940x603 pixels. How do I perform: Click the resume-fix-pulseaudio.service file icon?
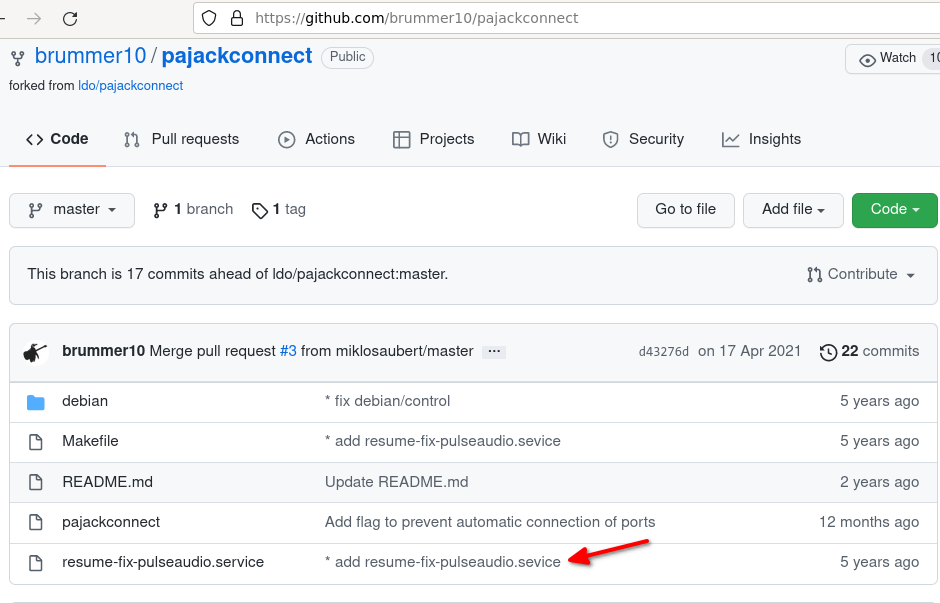pos(35,563)
